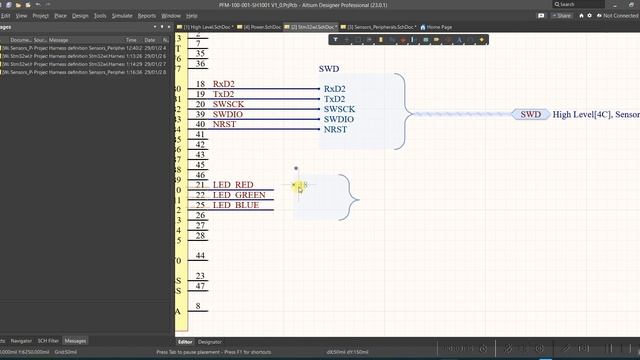Select Sensors_P message row at 1:16:36

84,72
